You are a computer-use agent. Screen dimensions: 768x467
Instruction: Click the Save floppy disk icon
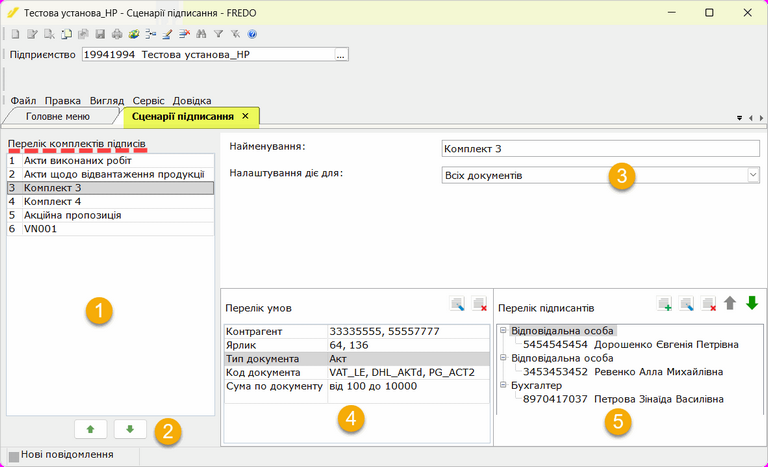pos(100,34)
